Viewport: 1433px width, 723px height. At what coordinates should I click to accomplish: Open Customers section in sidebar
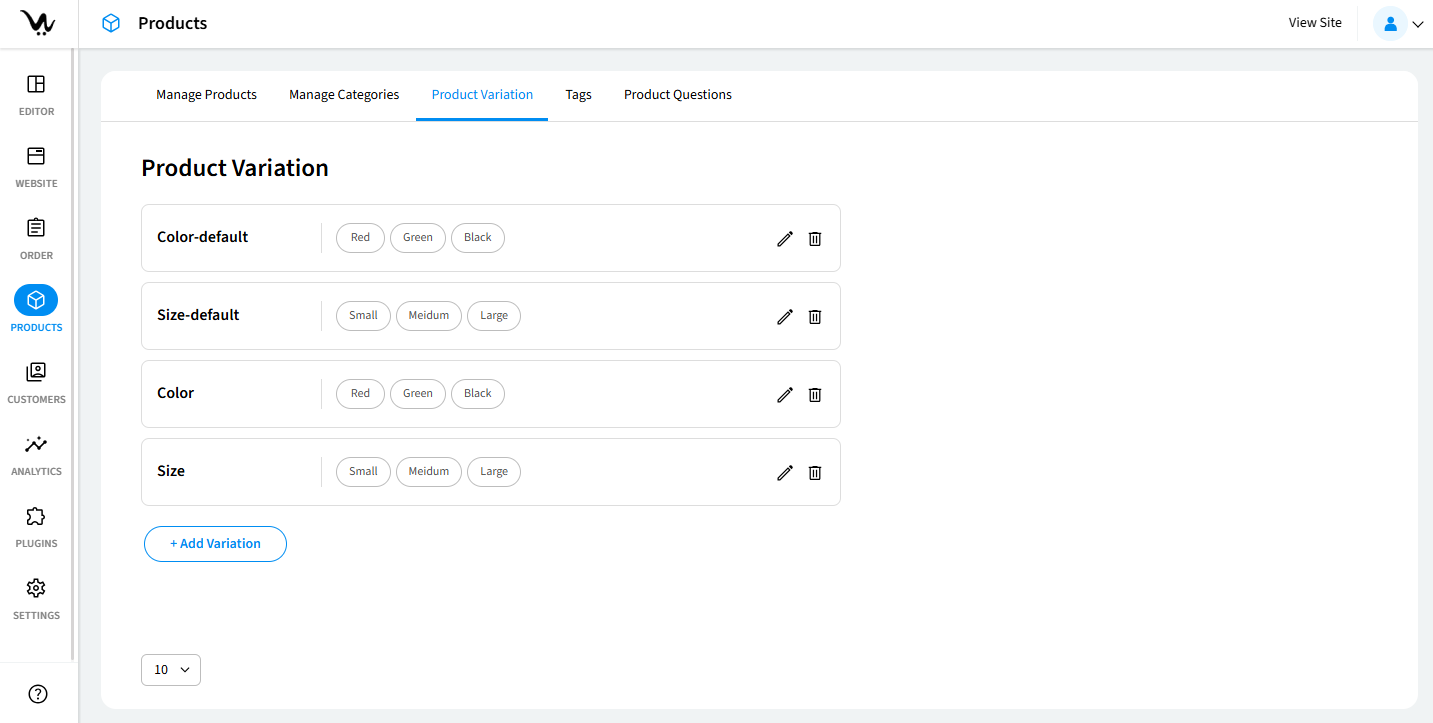(x=36, y=373)
